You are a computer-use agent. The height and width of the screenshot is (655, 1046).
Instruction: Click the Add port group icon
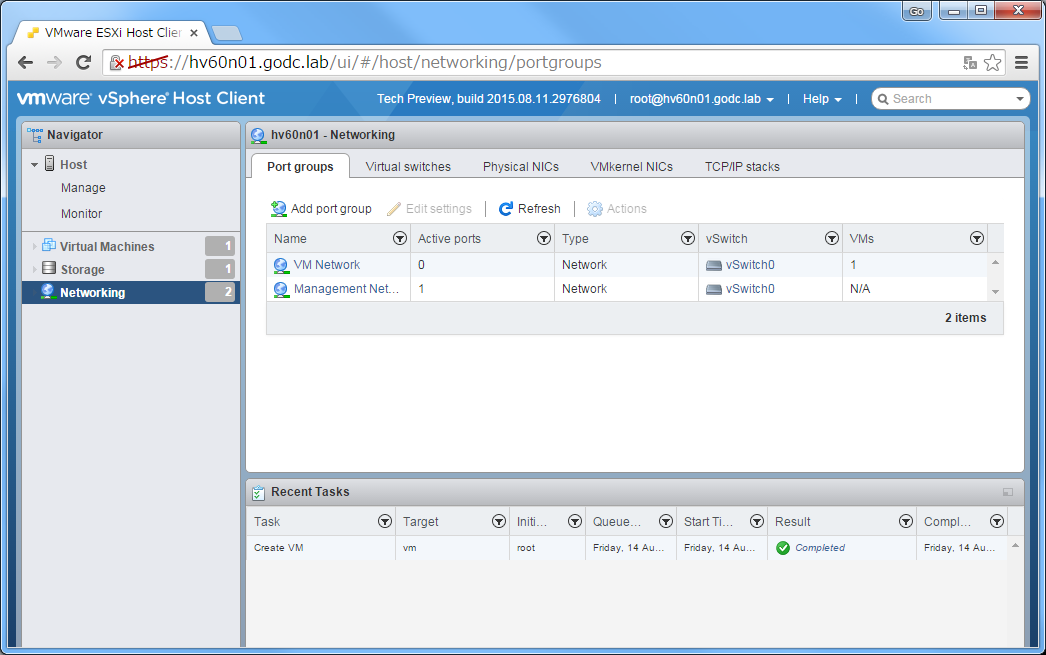point(278,209)
